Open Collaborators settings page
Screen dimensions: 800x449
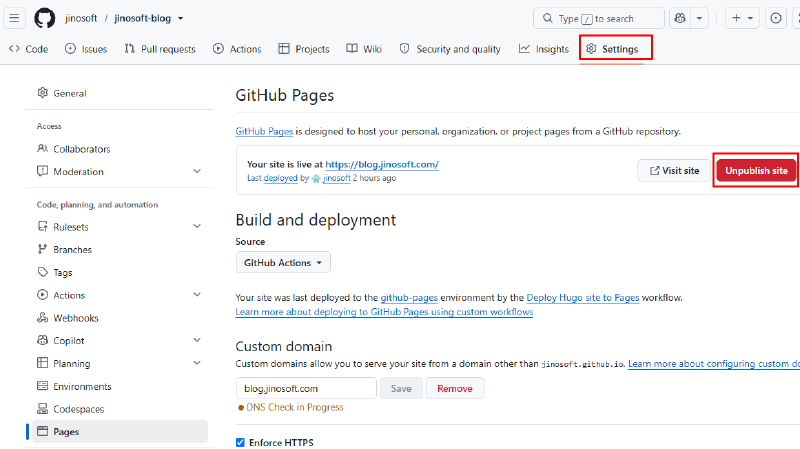[x=120, y=149]
